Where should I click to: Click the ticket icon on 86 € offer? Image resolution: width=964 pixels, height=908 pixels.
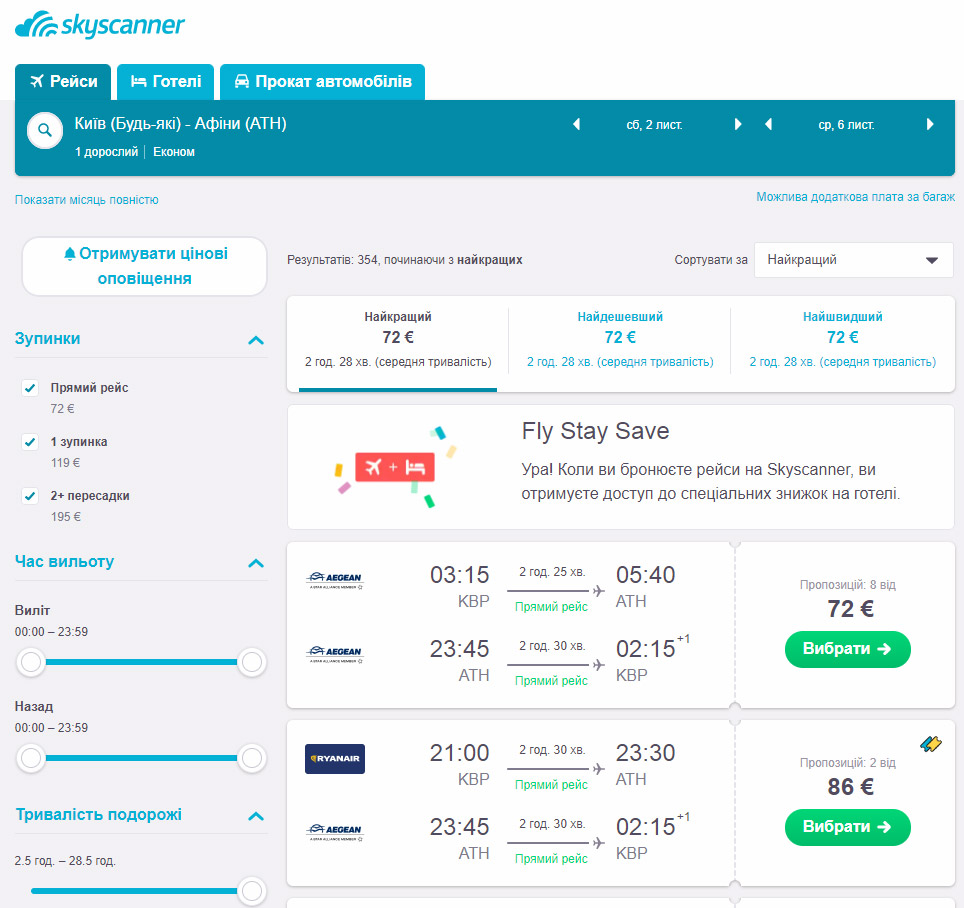pyautogui.click(x=931, y=745)
